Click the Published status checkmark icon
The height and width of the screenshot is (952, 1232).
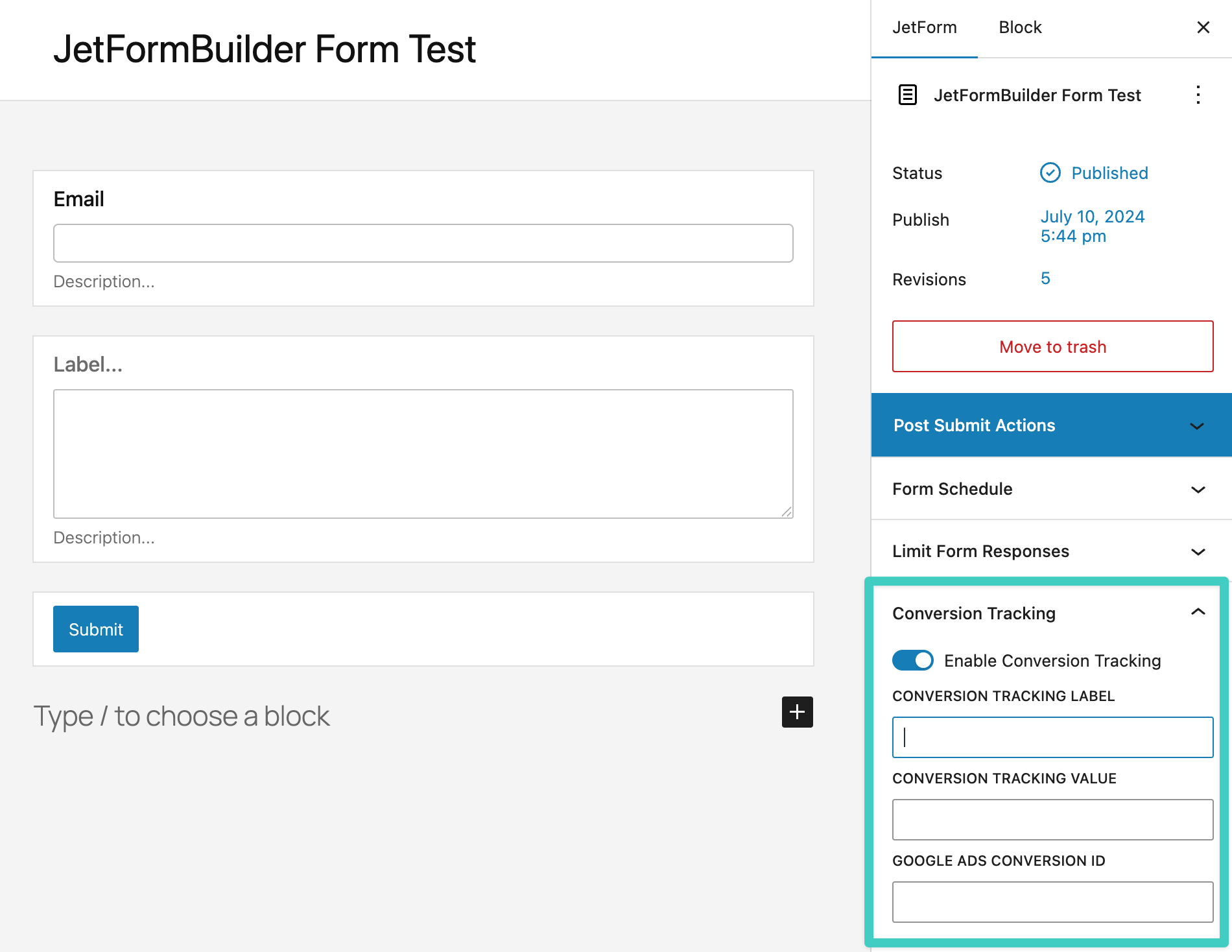(x=1050, y=173)
